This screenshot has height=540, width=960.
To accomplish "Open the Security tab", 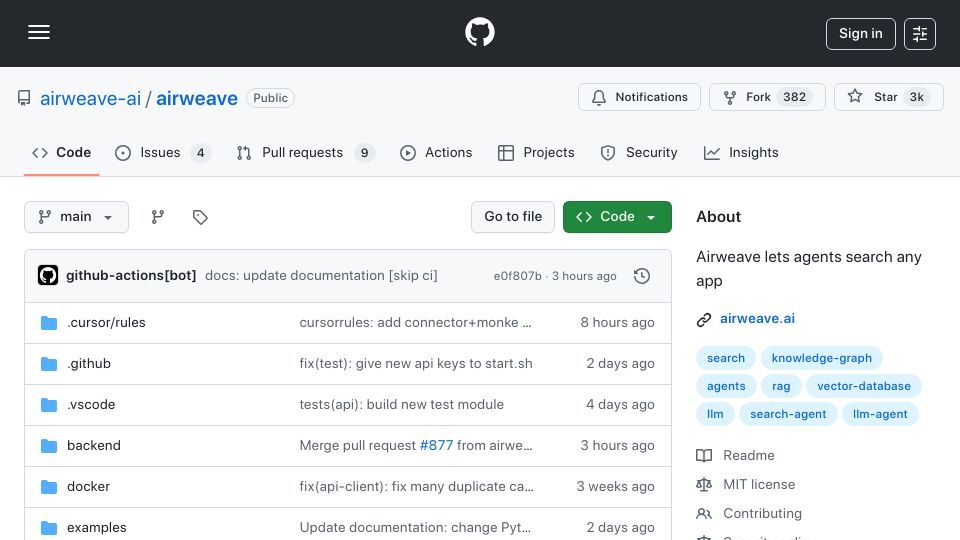I will (x=639, y=152).
